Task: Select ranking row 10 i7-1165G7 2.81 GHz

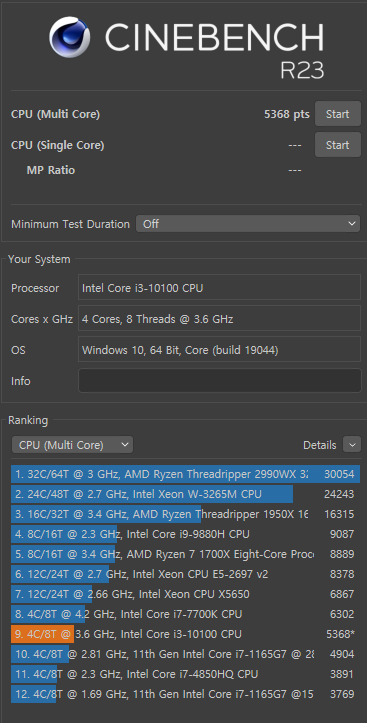Action: [x=185, y=654]
